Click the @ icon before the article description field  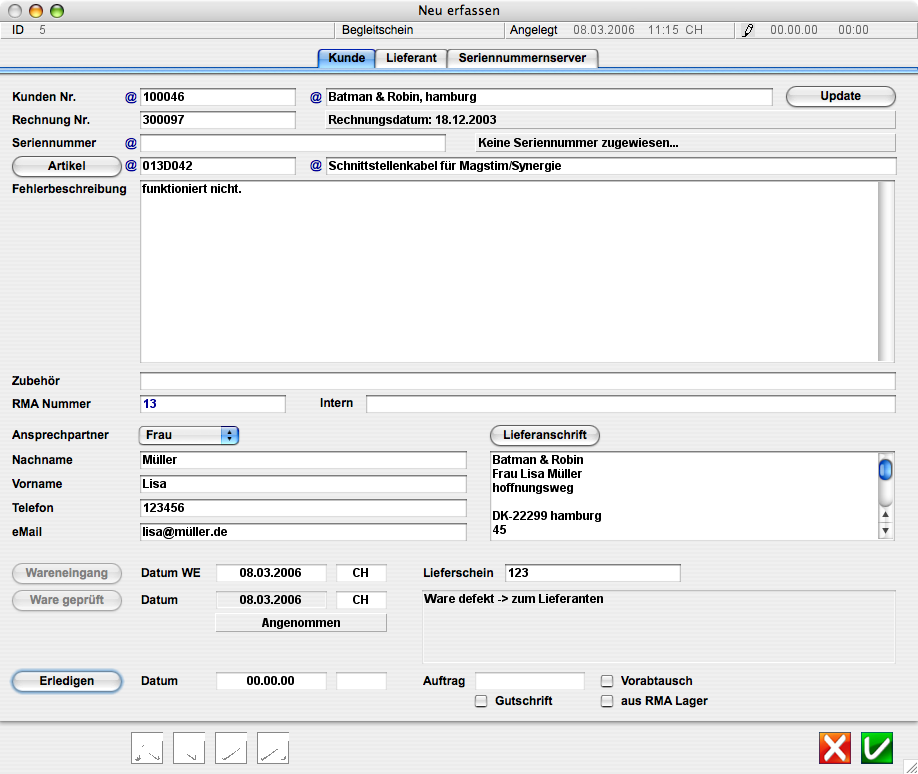[316, 166]
